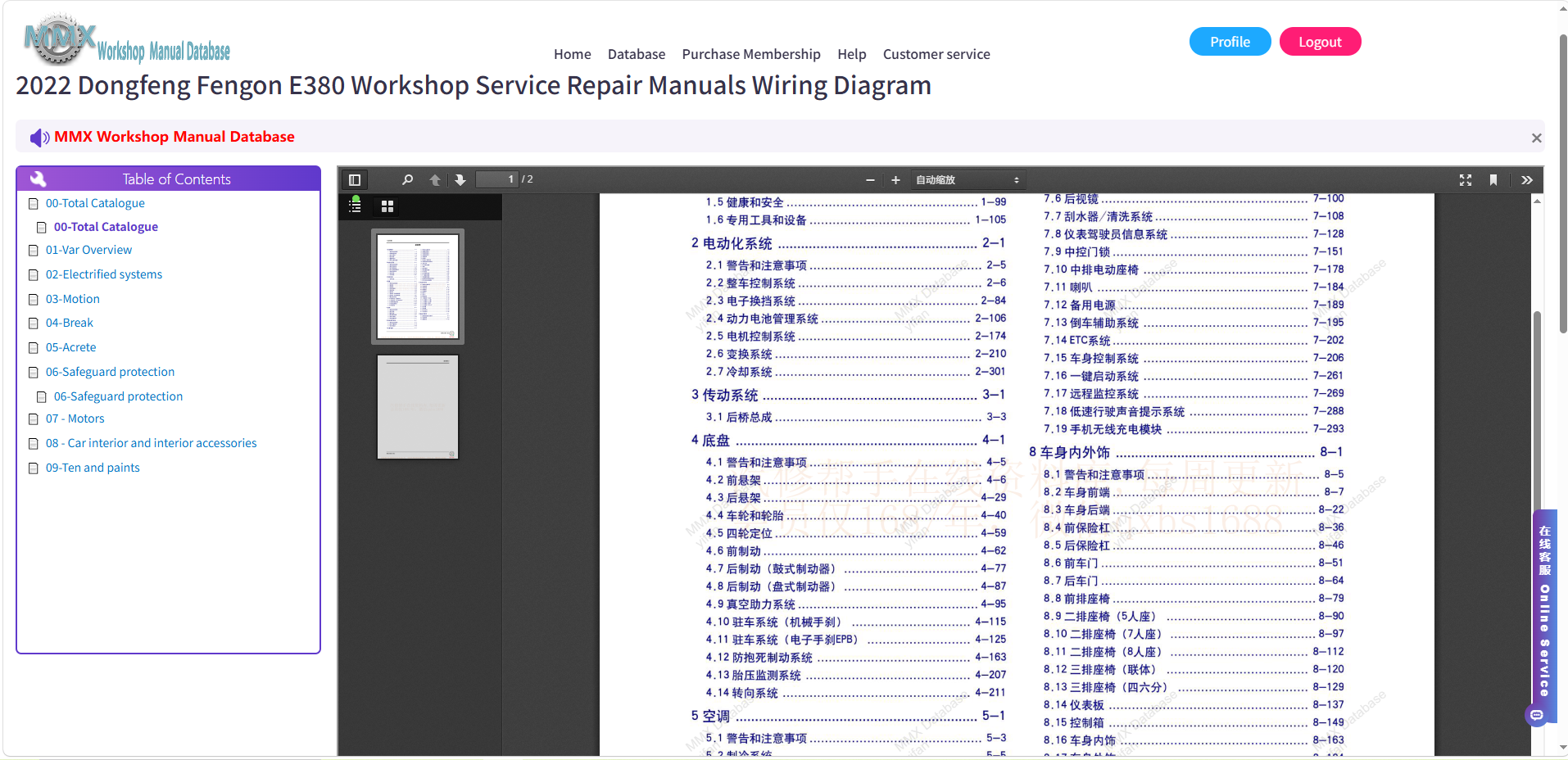Click the PDF scrollbar up arrow

tap(1538, 201)
